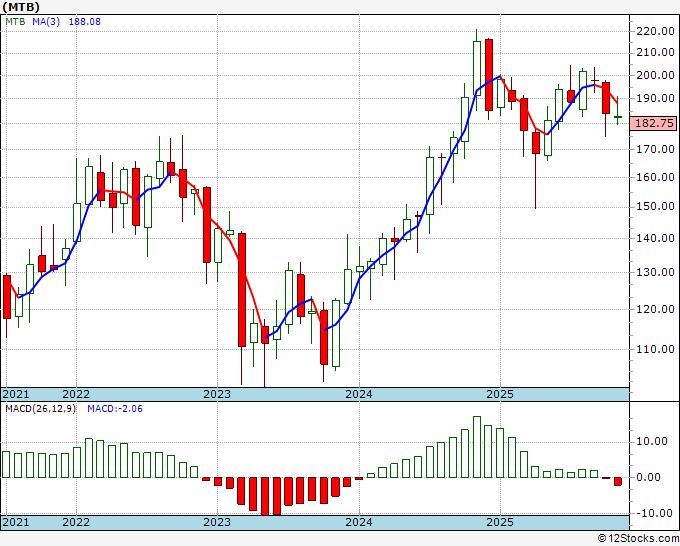Click the 2023 label on MACD axis
The height and width of the screenshot is (546, 680).
(x=217, y=522)
